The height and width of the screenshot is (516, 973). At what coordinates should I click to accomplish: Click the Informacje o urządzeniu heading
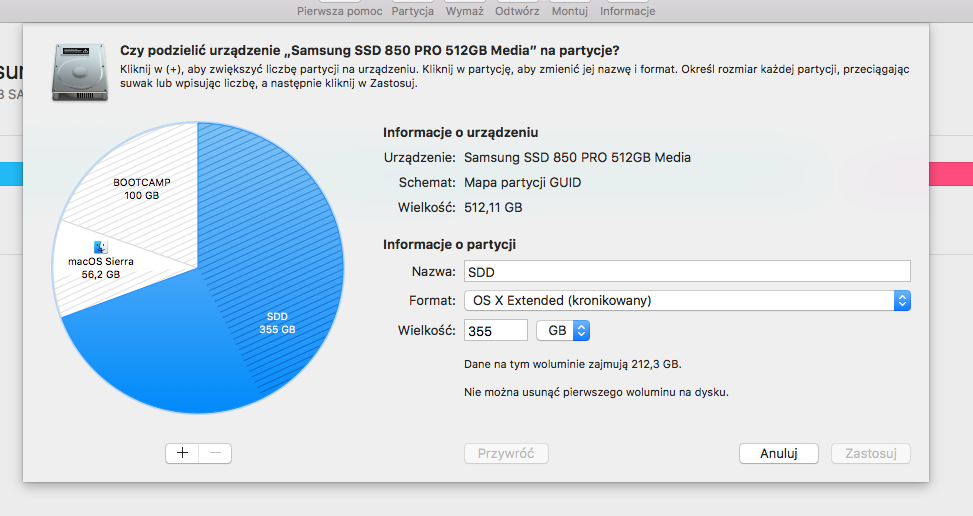pyautogui.click(x=460, y=132)
